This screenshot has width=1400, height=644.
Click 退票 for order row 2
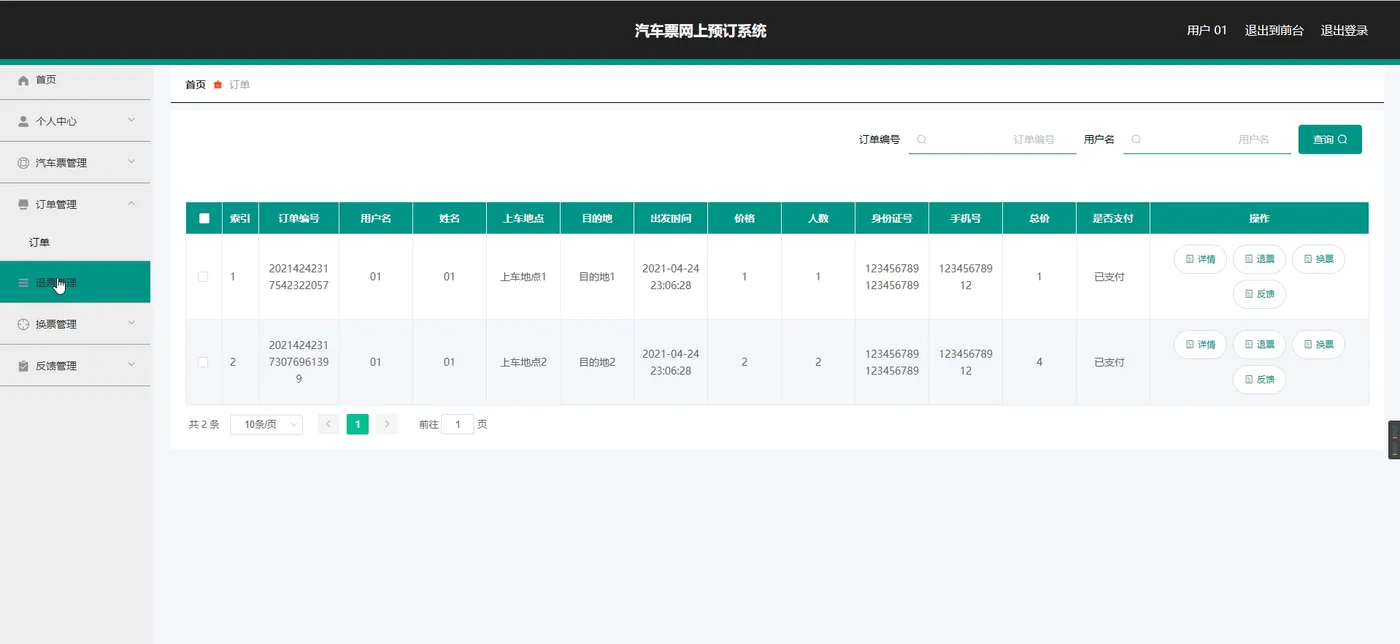[1259, 344]
